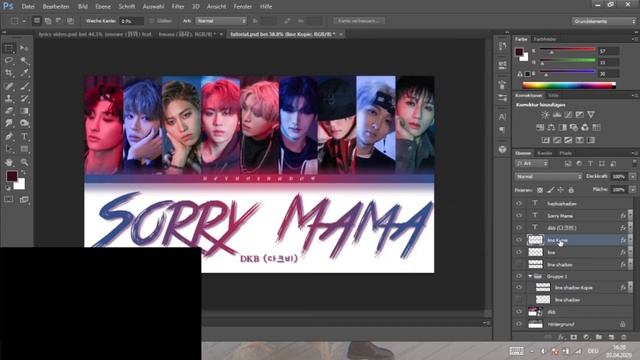This screenshot has height=360, width=640.
Task: Open the tool preset picker arrow
Action: click(24, 21)
